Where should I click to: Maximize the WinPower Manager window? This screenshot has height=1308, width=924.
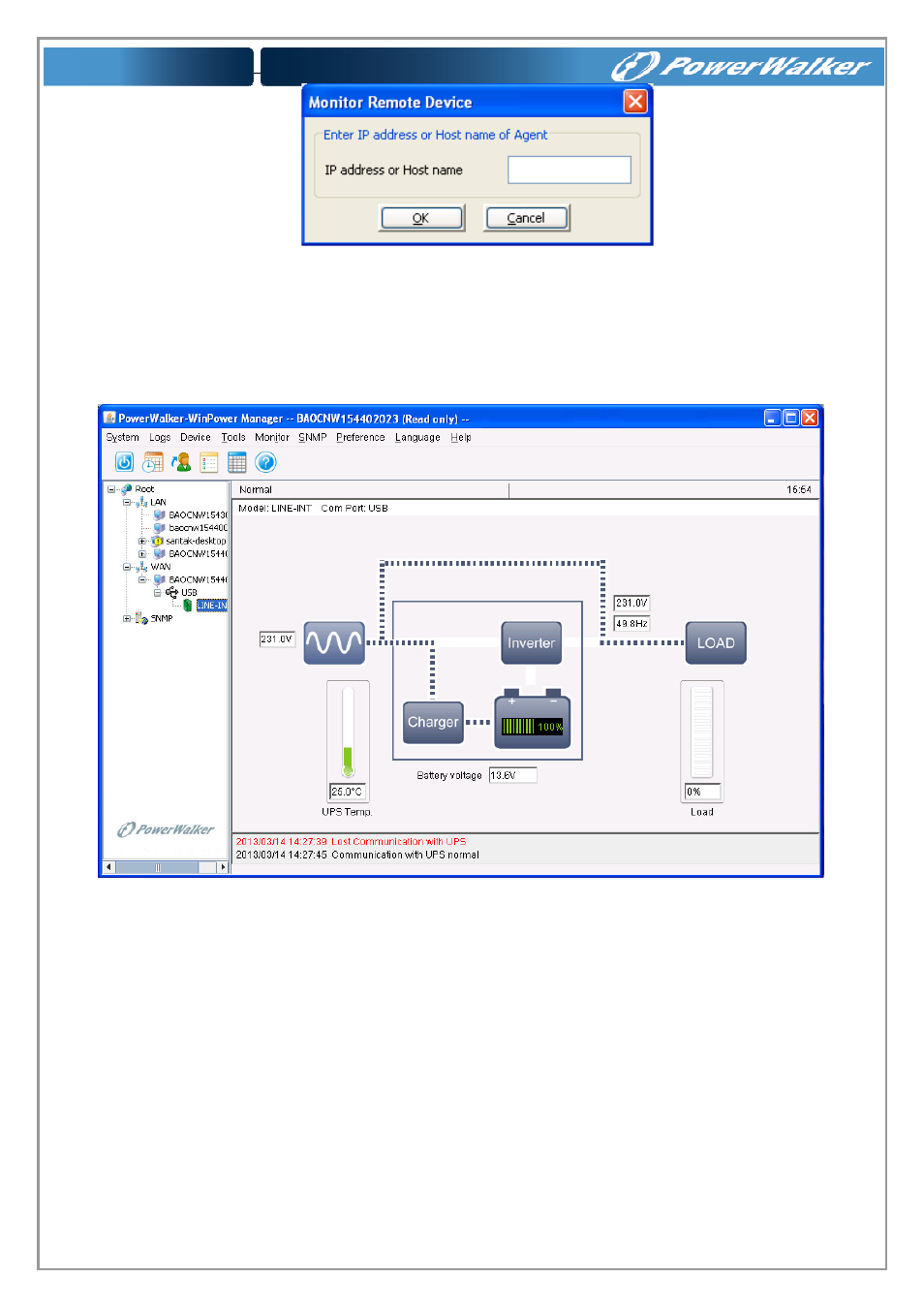pos(791,418)
